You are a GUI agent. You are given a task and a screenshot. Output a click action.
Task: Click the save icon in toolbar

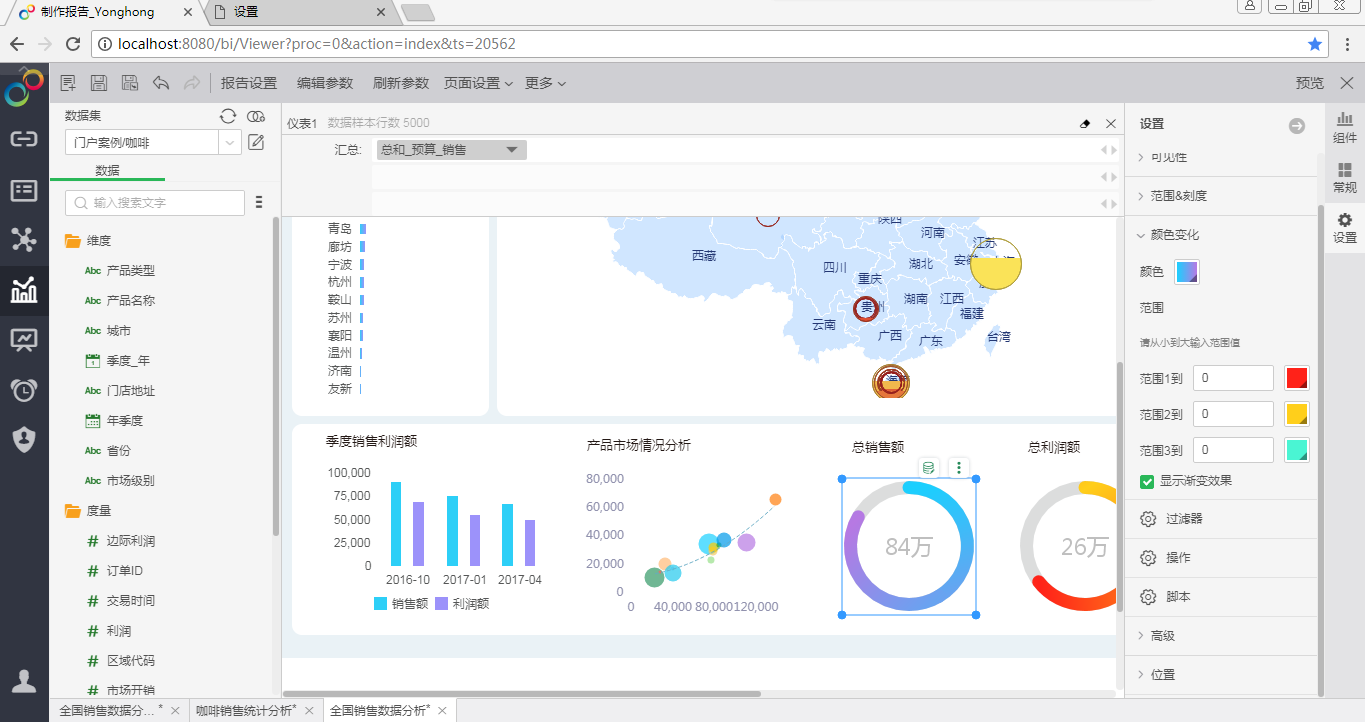click(x=99, y=83)
